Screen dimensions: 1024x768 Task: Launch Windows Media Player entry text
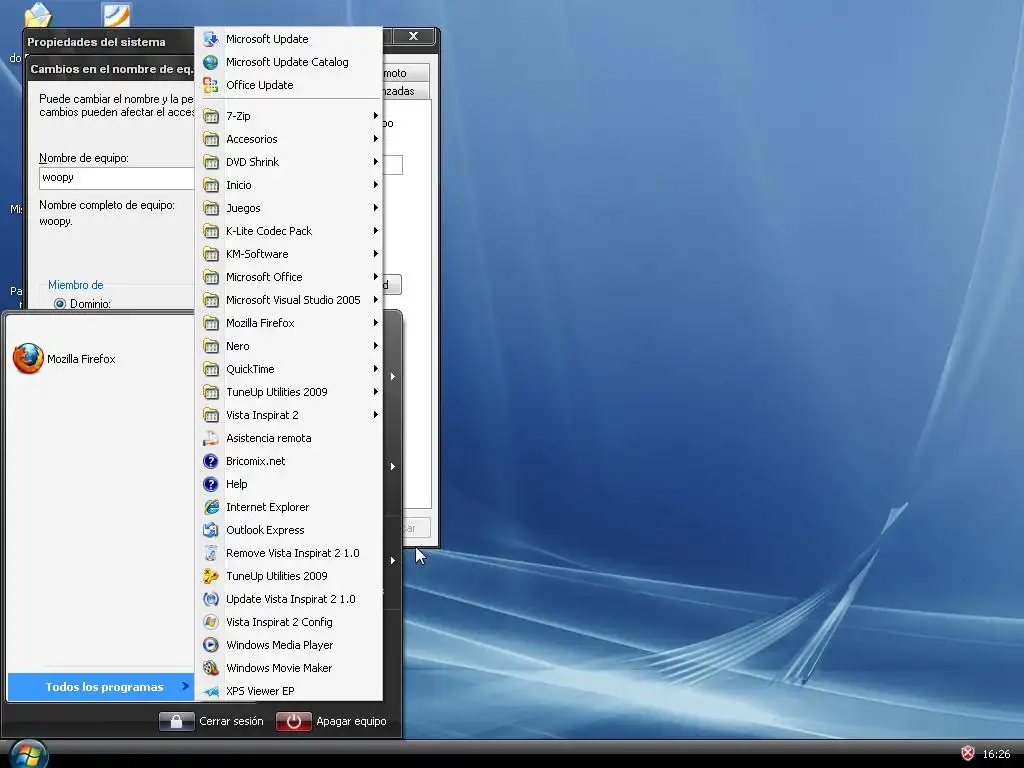[280, 645]
